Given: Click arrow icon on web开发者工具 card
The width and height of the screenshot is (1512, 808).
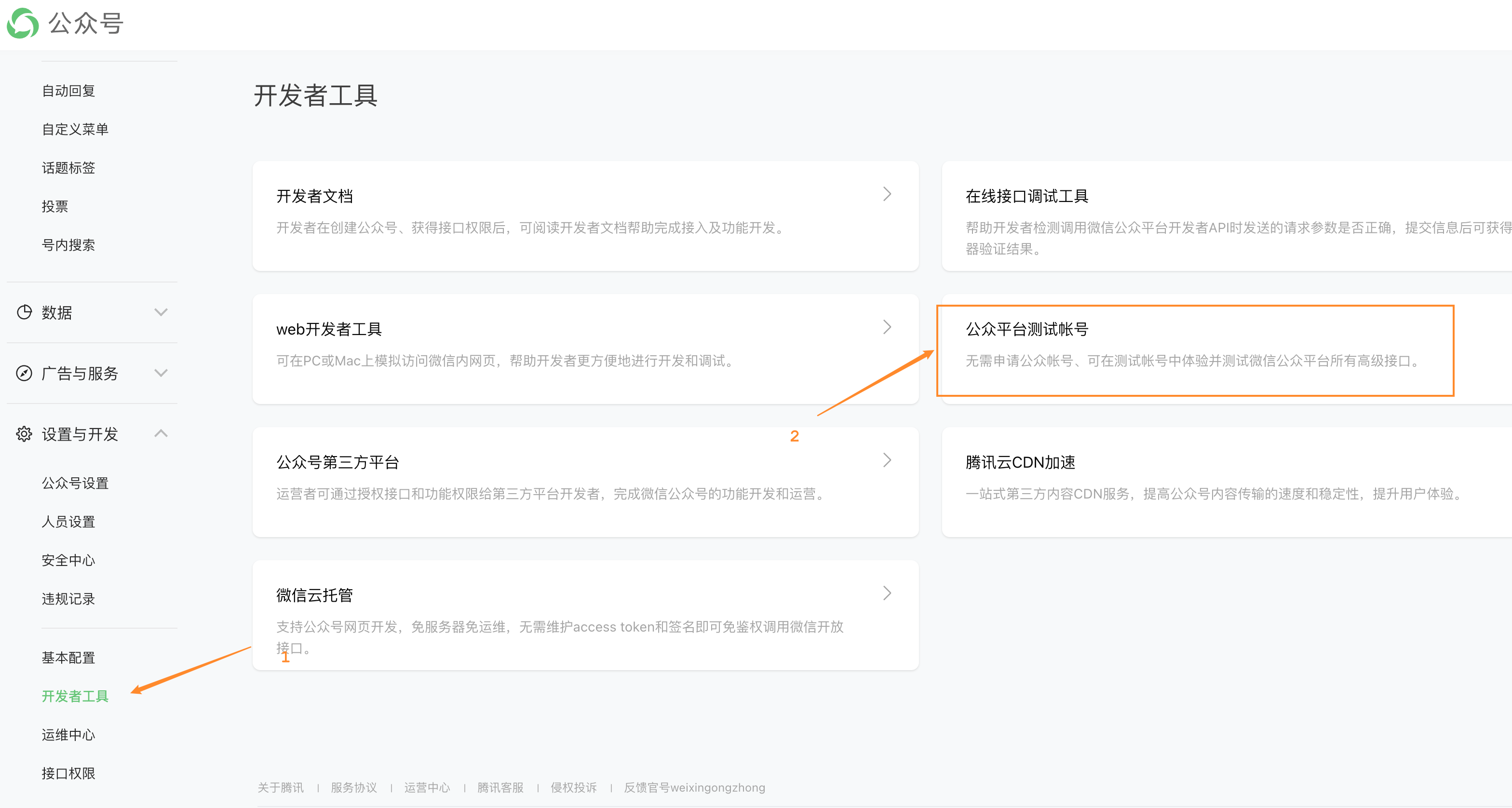Looking at the screenshot, I should point(887,327).
